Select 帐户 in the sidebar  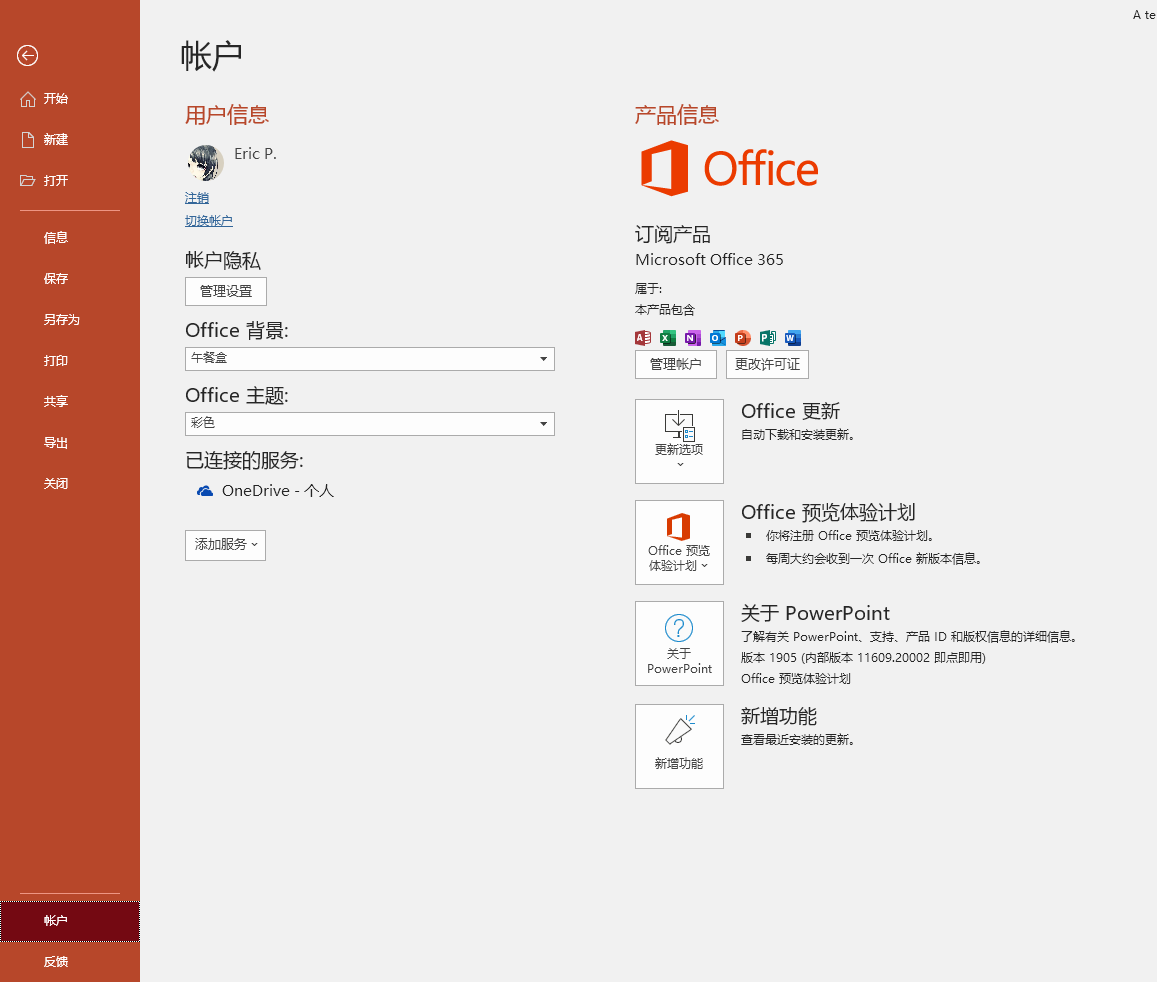pyautogui.click(x=69, y=921)
